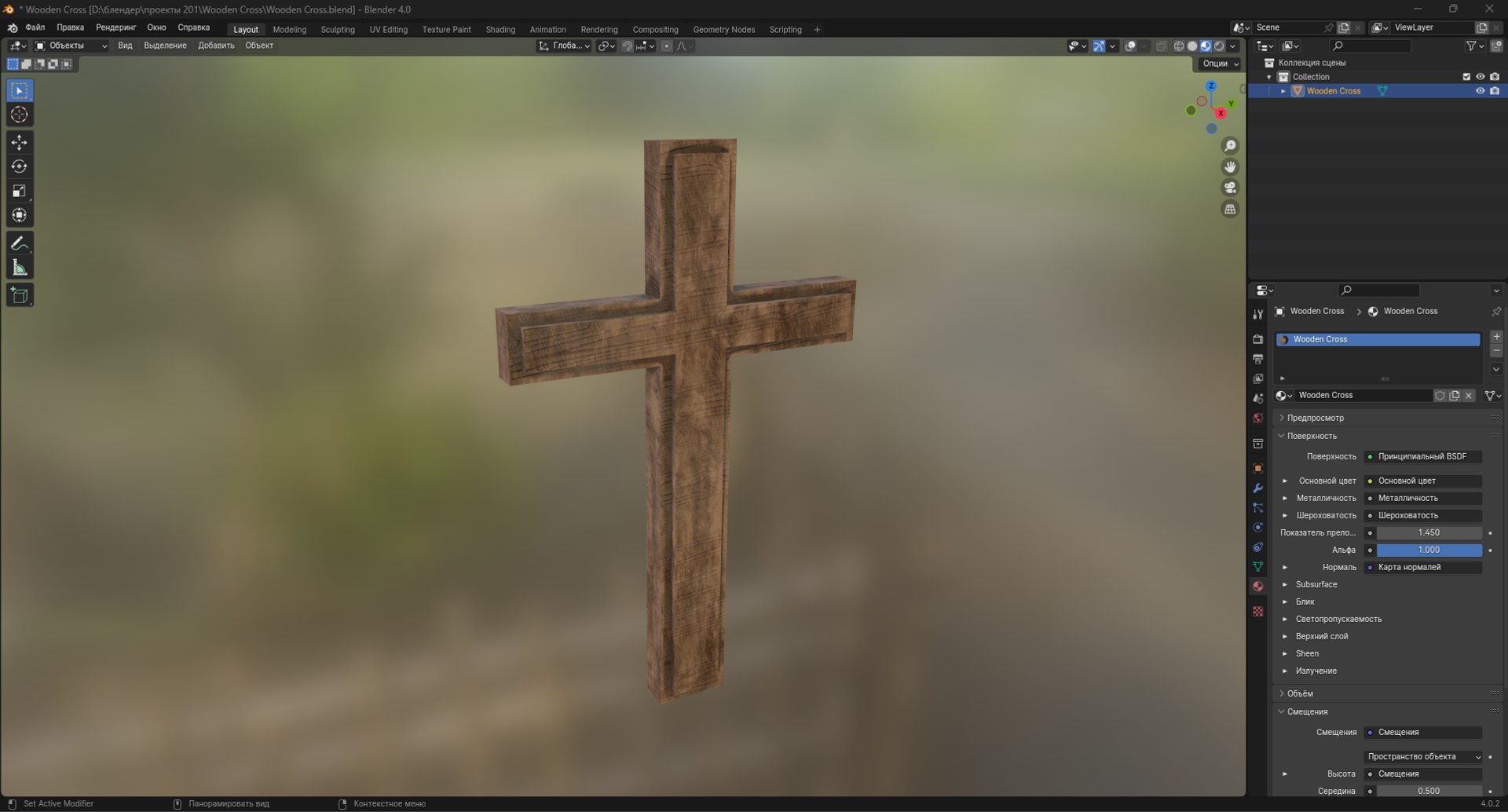
Task: Click the zoom magnifier viewport icon
Action: pyautogui.click(x=1230, y=146)
